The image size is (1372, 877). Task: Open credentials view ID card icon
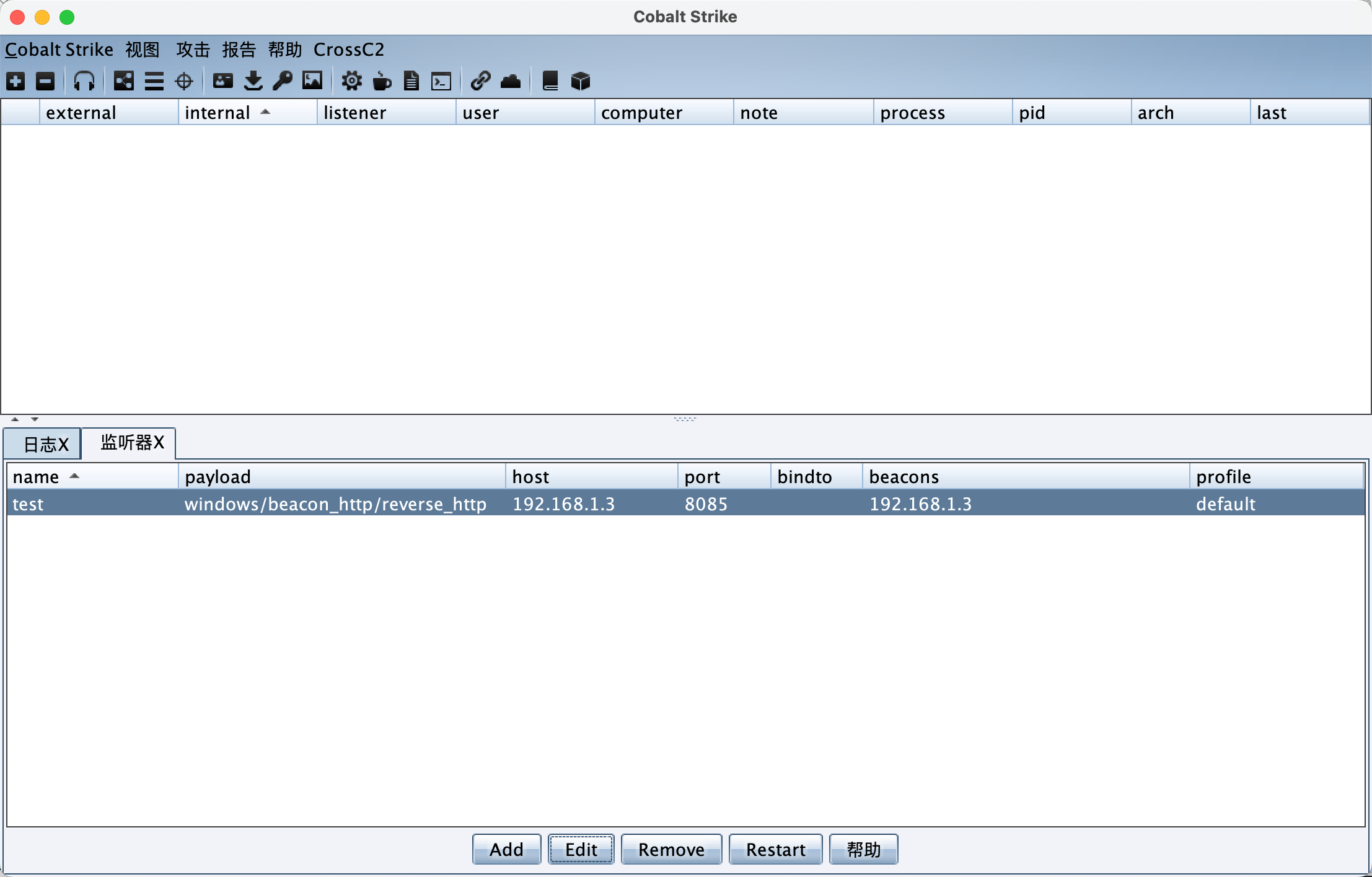pos(223,81)
